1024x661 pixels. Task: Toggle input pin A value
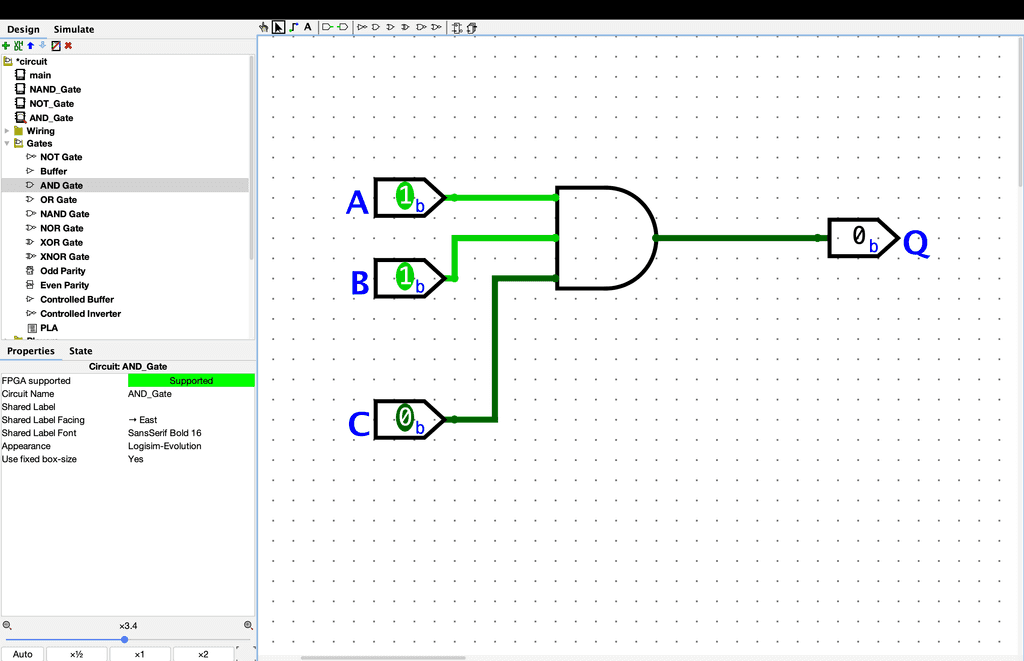click(x=404, y=196)
